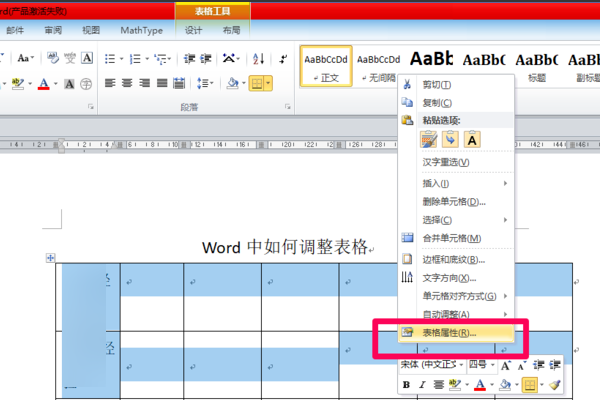Viewport: 600px width, 400px height.
Task: Open the ribbon font color dropdown arrow
Action: point(56,84)
